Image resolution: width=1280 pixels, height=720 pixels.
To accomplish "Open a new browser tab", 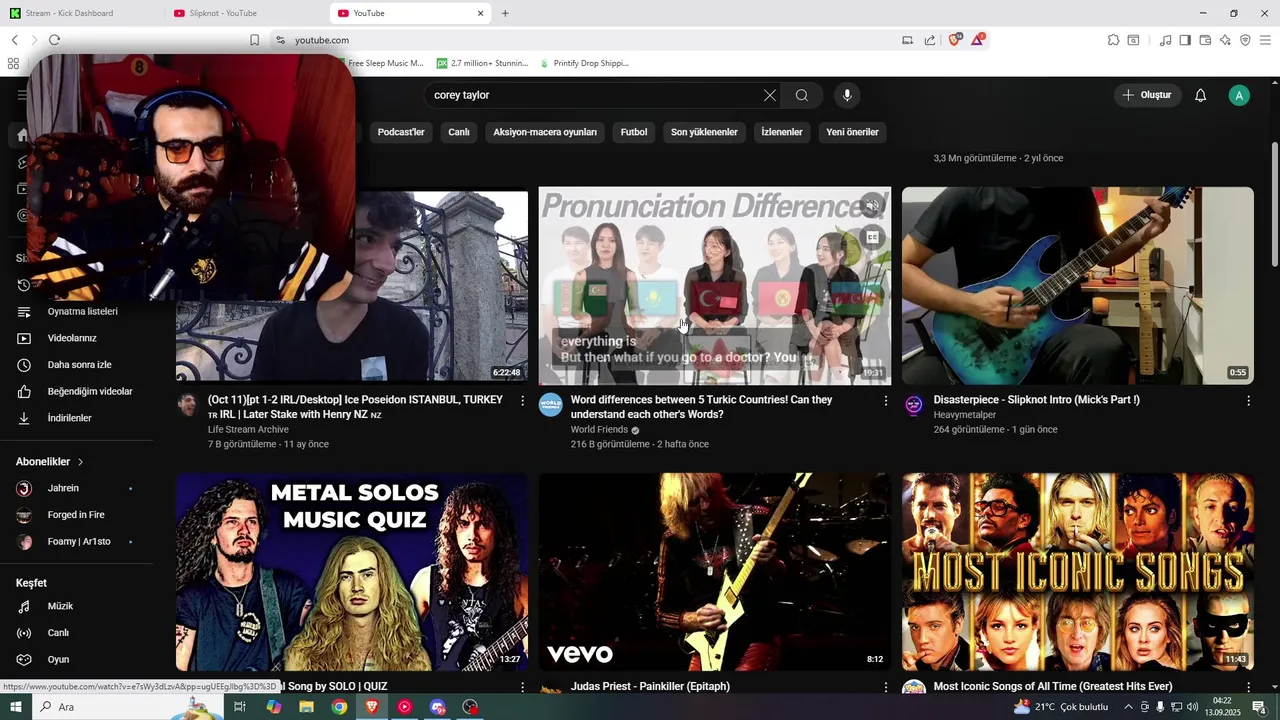I will coord(505,13).
